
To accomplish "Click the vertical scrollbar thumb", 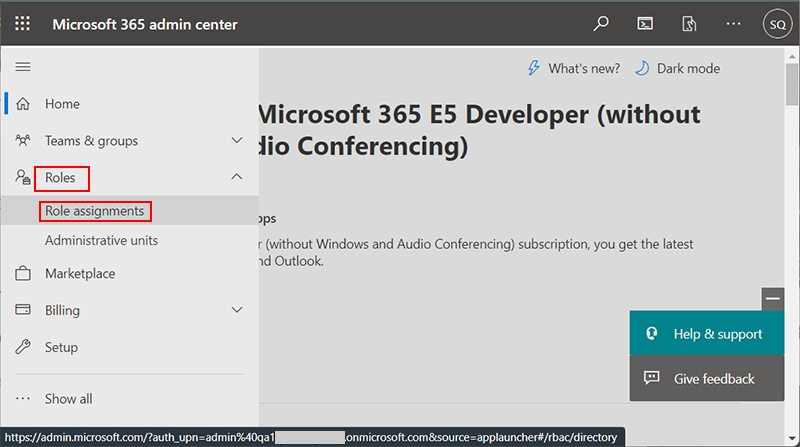I will tap(792, 84).
